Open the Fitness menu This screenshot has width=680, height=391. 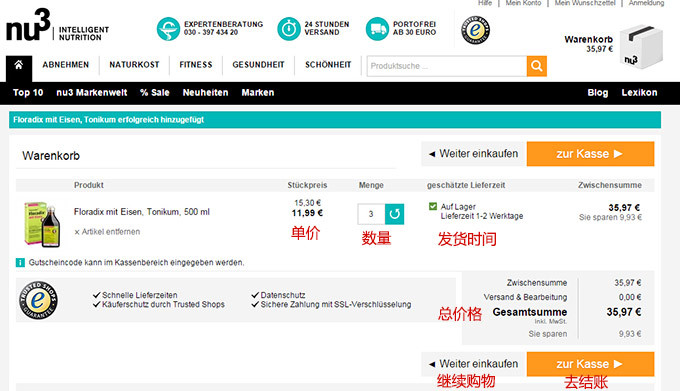pos(196,65)
